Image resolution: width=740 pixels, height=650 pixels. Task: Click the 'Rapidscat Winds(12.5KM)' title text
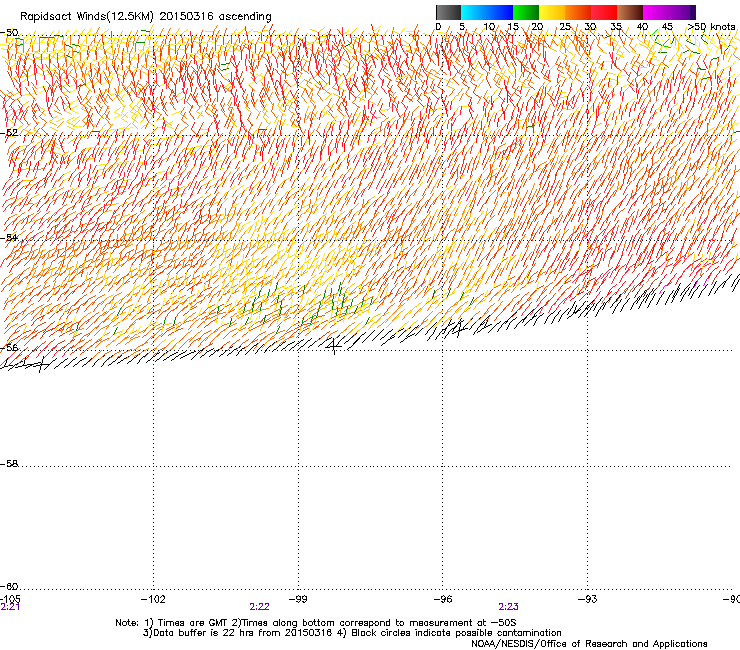(x=87, y=17)
